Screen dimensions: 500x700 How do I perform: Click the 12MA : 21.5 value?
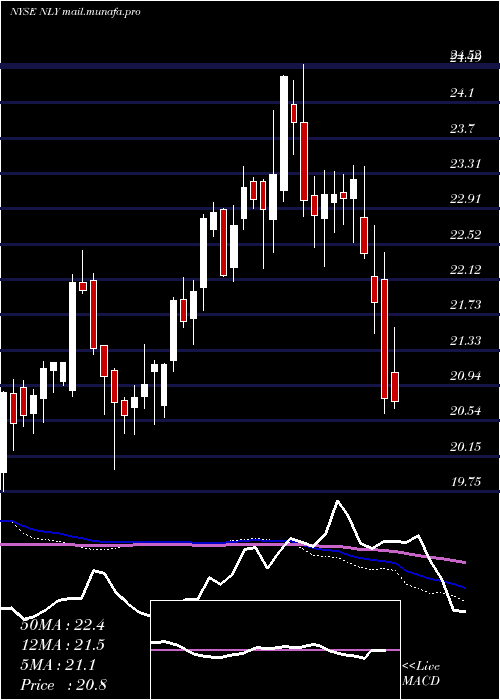click(62, 645)
